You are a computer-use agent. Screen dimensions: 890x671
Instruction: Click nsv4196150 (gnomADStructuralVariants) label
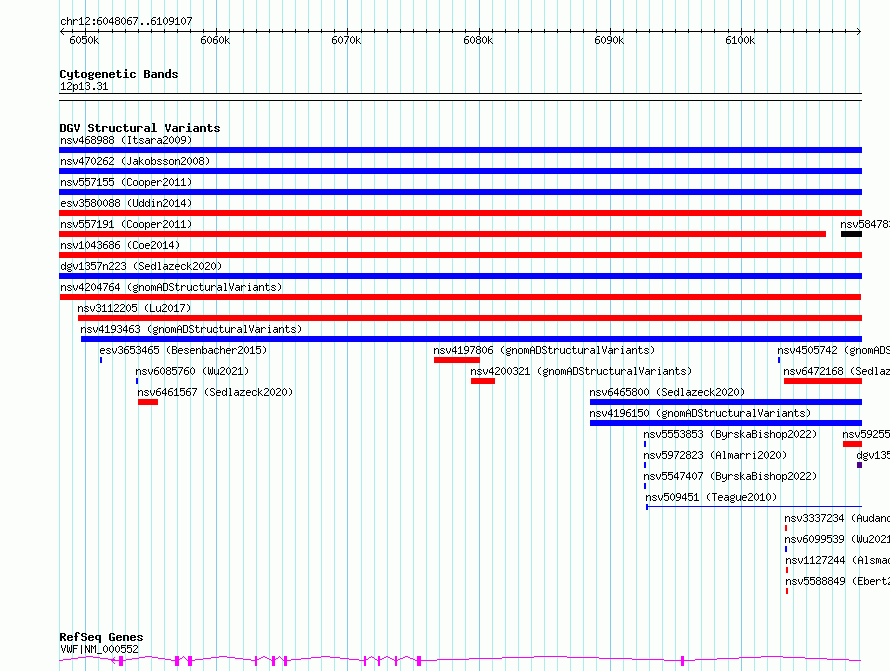pos(700,413)
